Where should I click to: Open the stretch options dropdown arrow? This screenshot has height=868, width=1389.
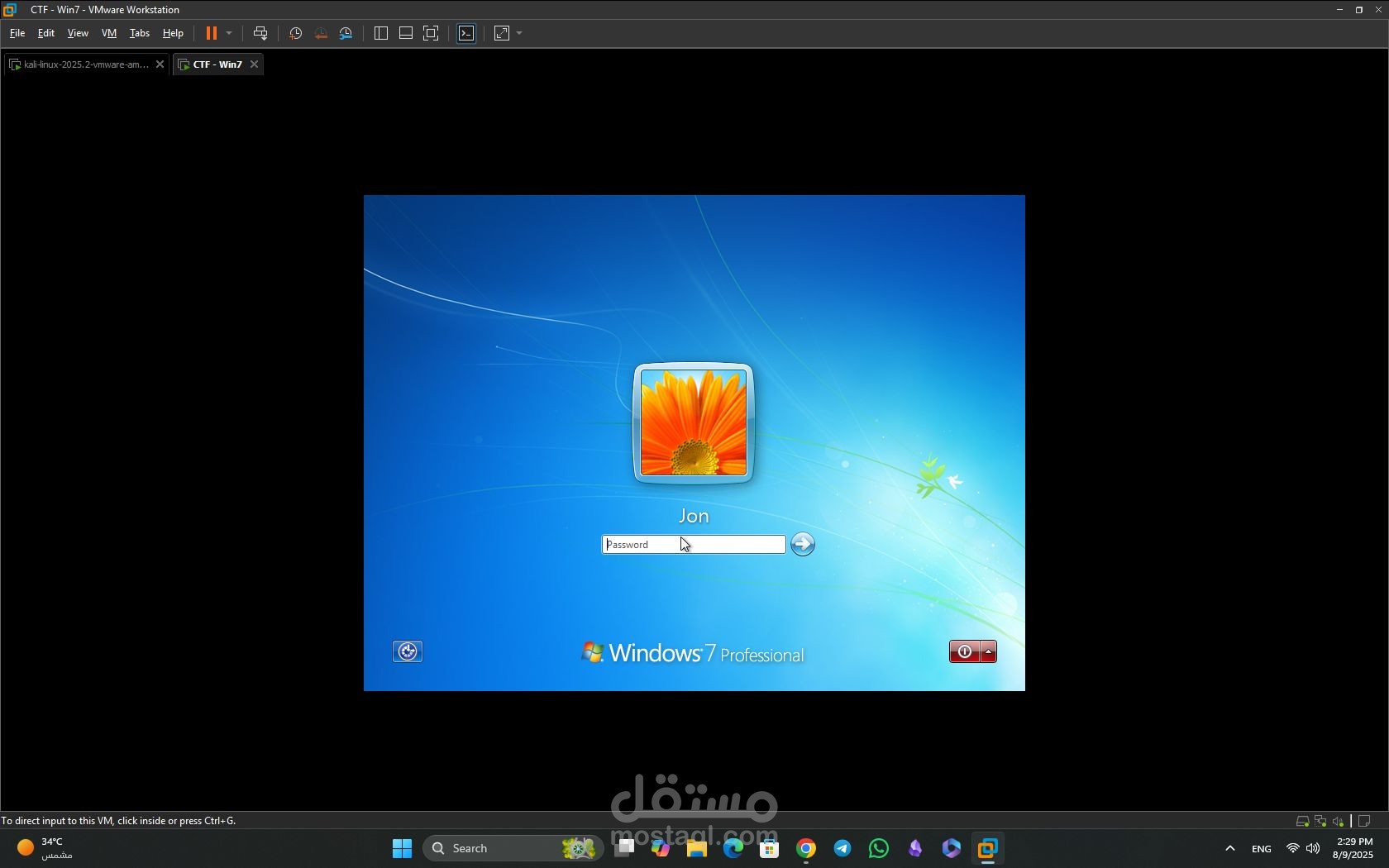(x=519, y=33)
